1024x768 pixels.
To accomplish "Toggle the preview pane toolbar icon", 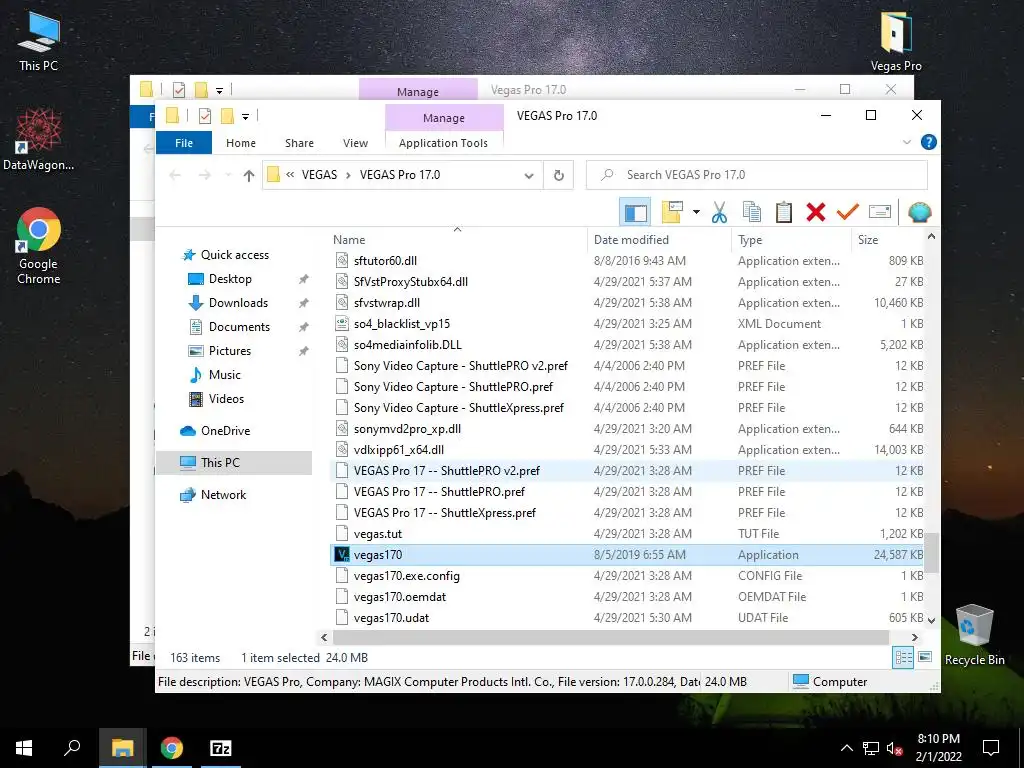I will [635, 212].
